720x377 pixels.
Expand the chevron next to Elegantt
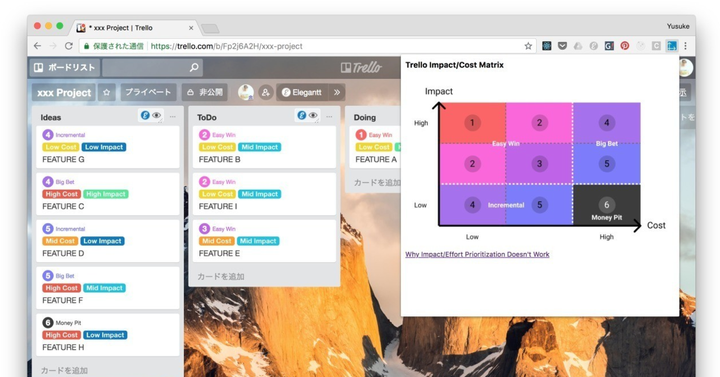coord(337,92)
